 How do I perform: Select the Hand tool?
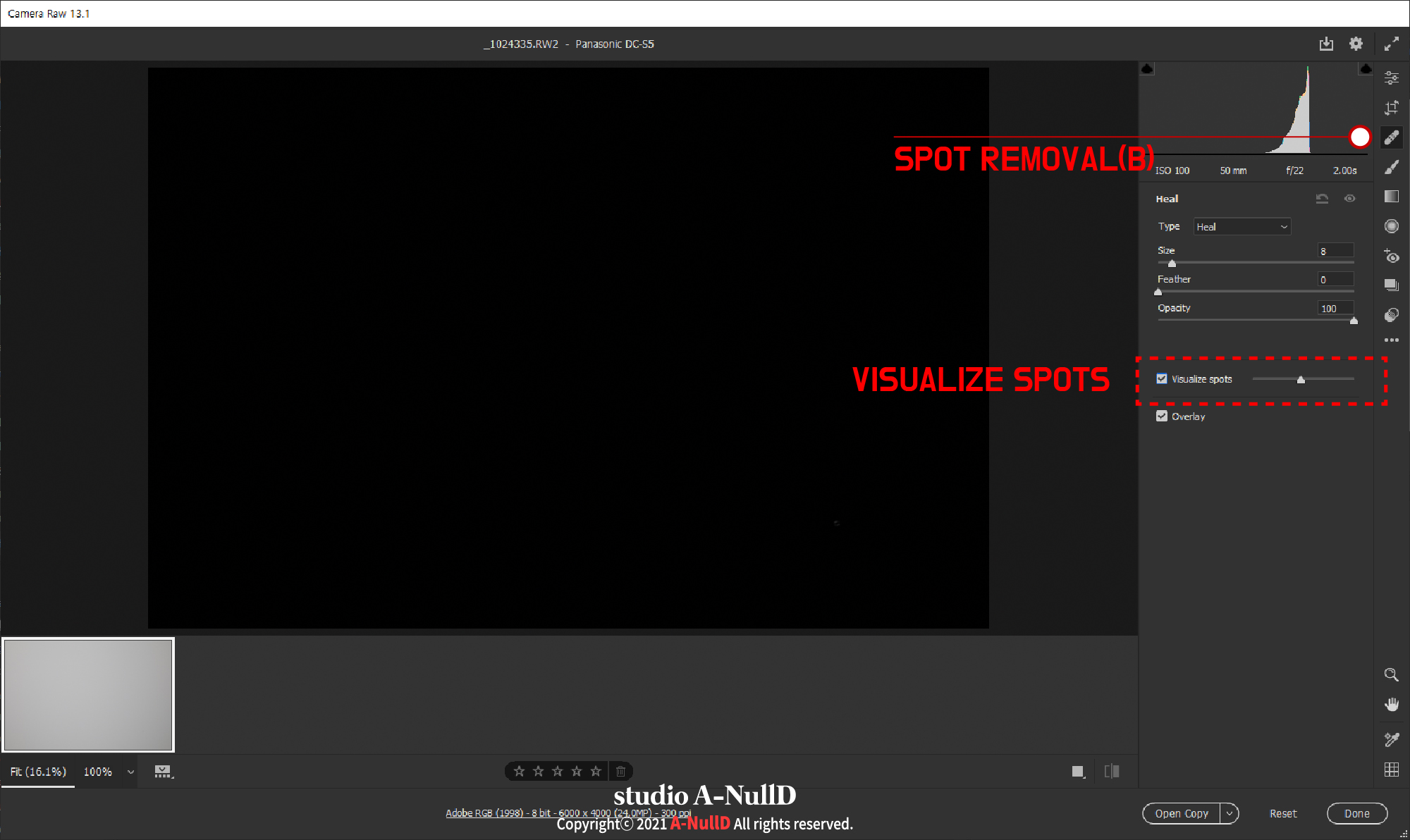pos(1391,705)
